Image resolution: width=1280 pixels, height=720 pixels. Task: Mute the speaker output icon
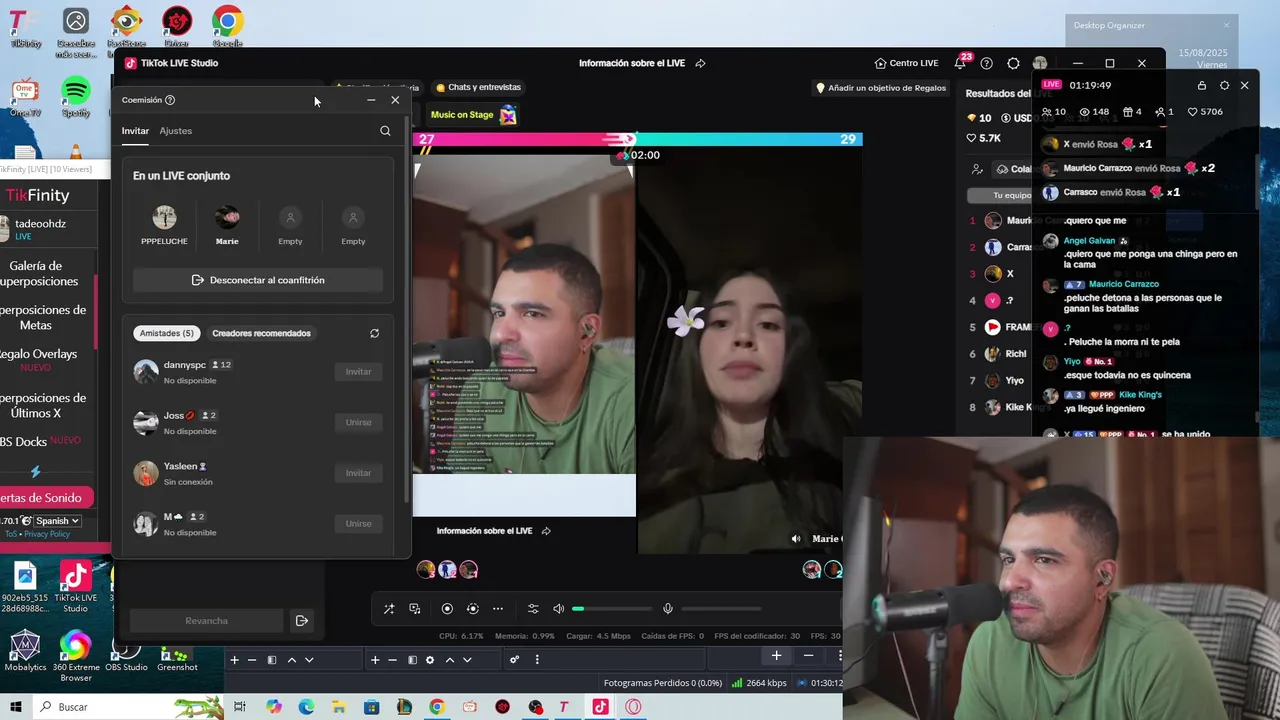559,608
